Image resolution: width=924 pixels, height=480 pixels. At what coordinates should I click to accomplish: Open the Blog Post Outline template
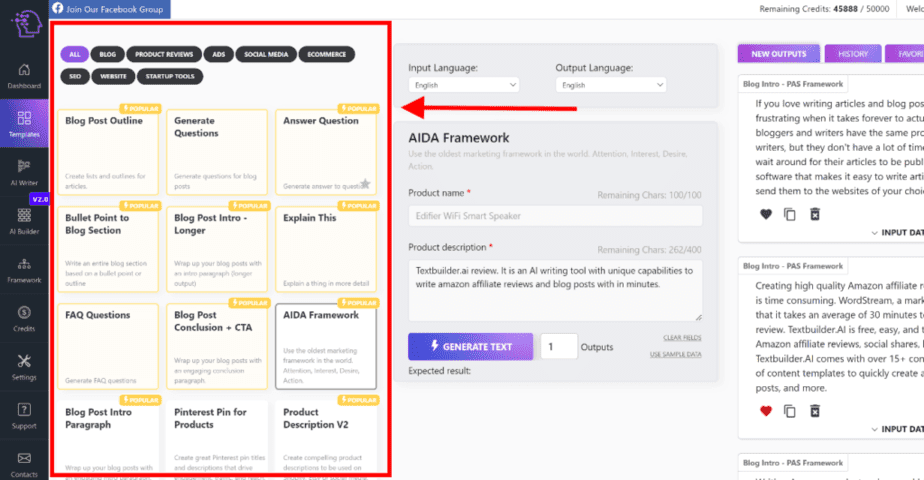coord(108,152)
